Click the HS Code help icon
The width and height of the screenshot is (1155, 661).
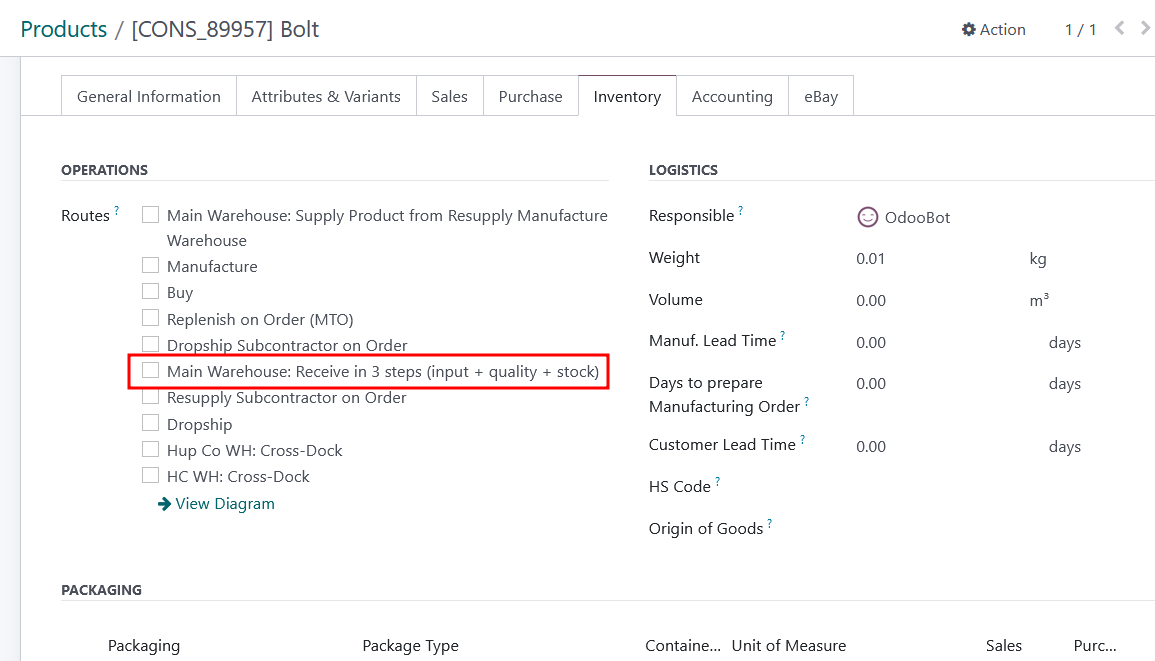tap(718, 483)
